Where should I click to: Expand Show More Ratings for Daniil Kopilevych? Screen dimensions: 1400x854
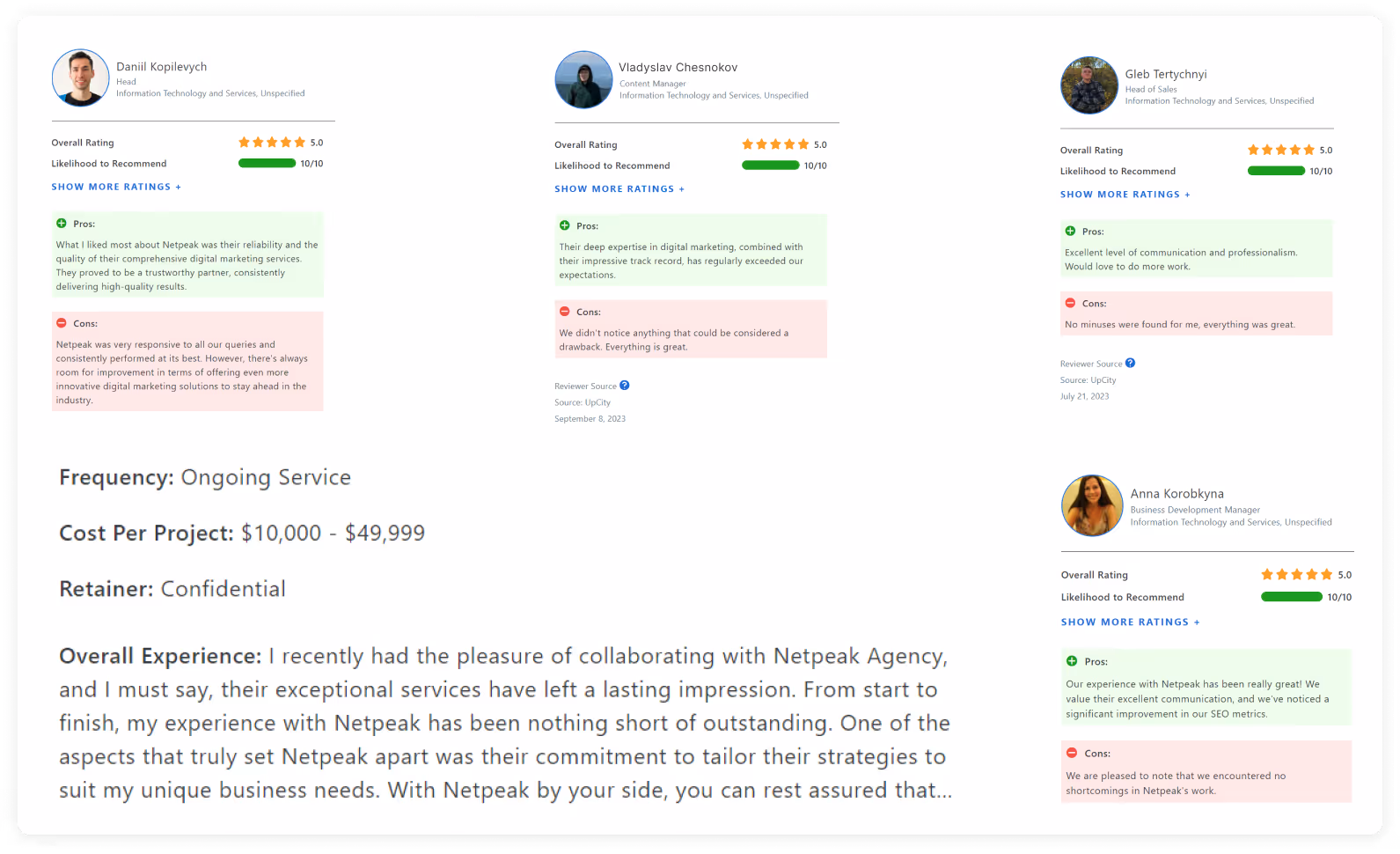coord(116,187)
